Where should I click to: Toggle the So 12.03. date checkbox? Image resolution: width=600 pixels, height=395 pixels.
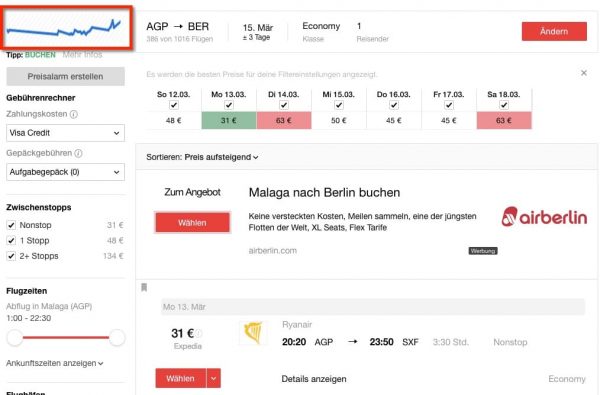pyautogui.click(x=174, y=105)
